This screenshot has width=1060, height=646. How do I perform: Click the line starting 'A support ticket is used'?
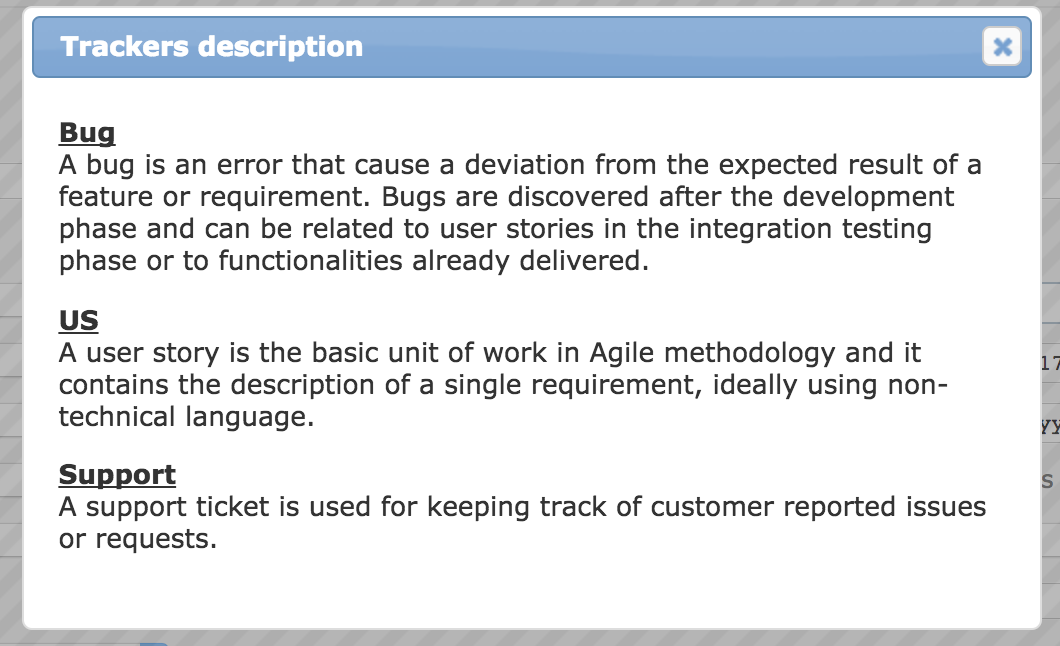(523, 507)
